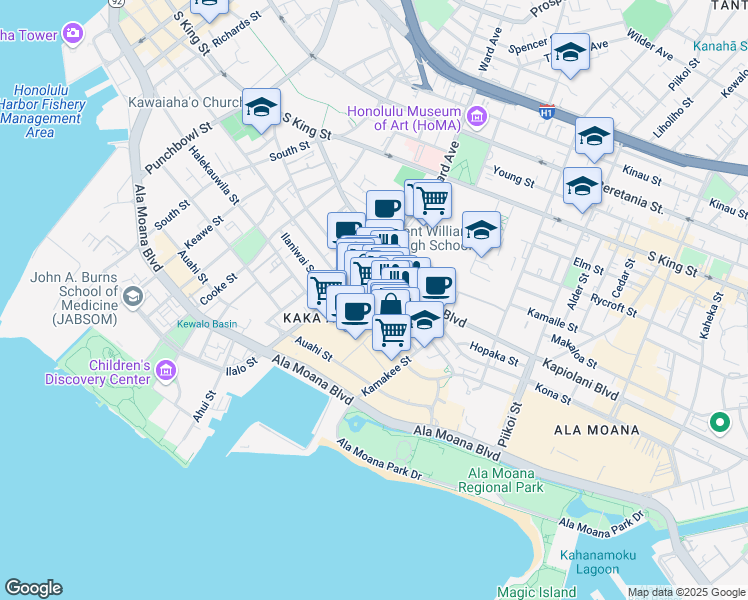
Task: Open shopping cart marker above Kamakee St
Action: 392,334
